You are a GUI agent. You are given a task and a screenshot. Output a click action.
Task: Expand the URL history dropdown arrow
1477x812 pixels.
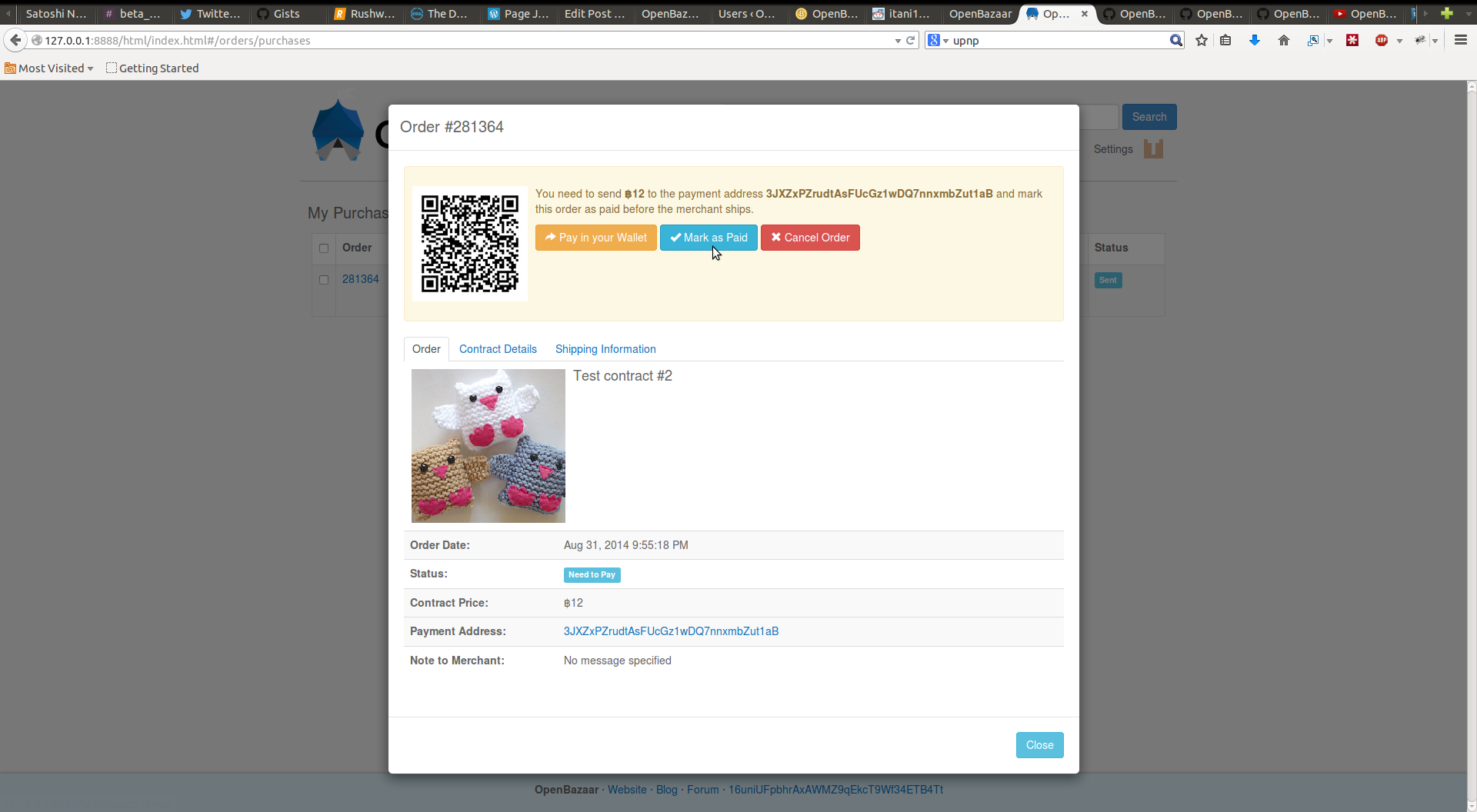(898, 41)
